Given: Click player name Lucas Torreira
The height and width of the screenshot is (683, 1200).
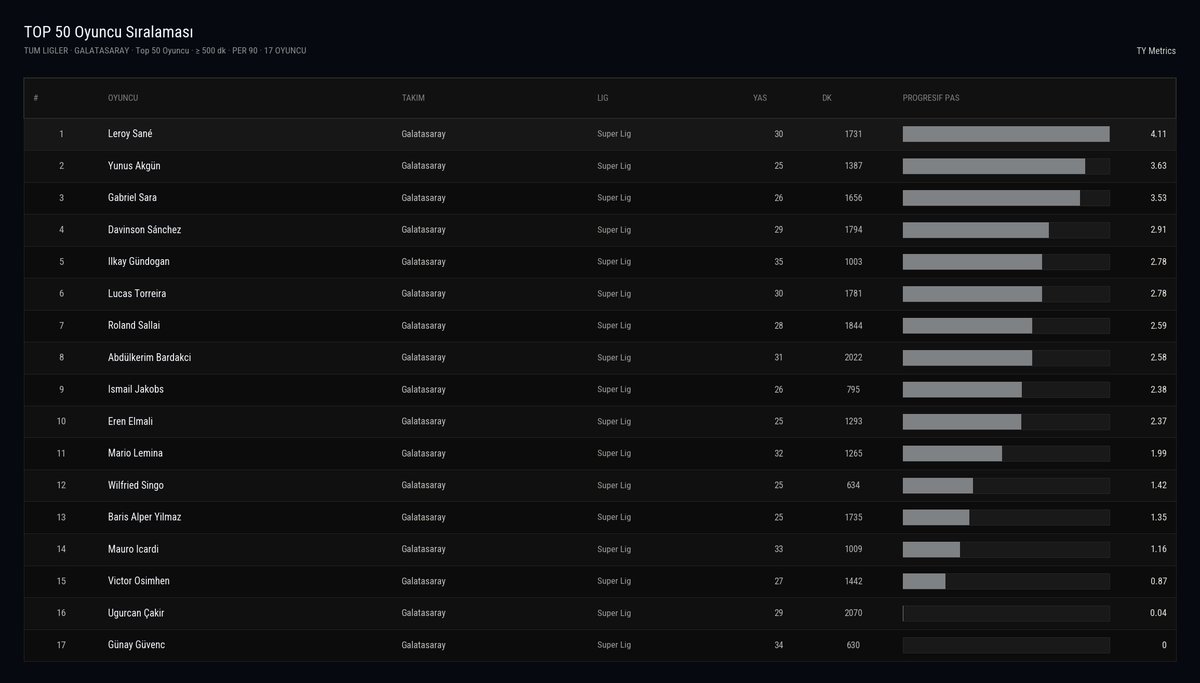Looking at the screenshot, I should [x=137, y=294].
